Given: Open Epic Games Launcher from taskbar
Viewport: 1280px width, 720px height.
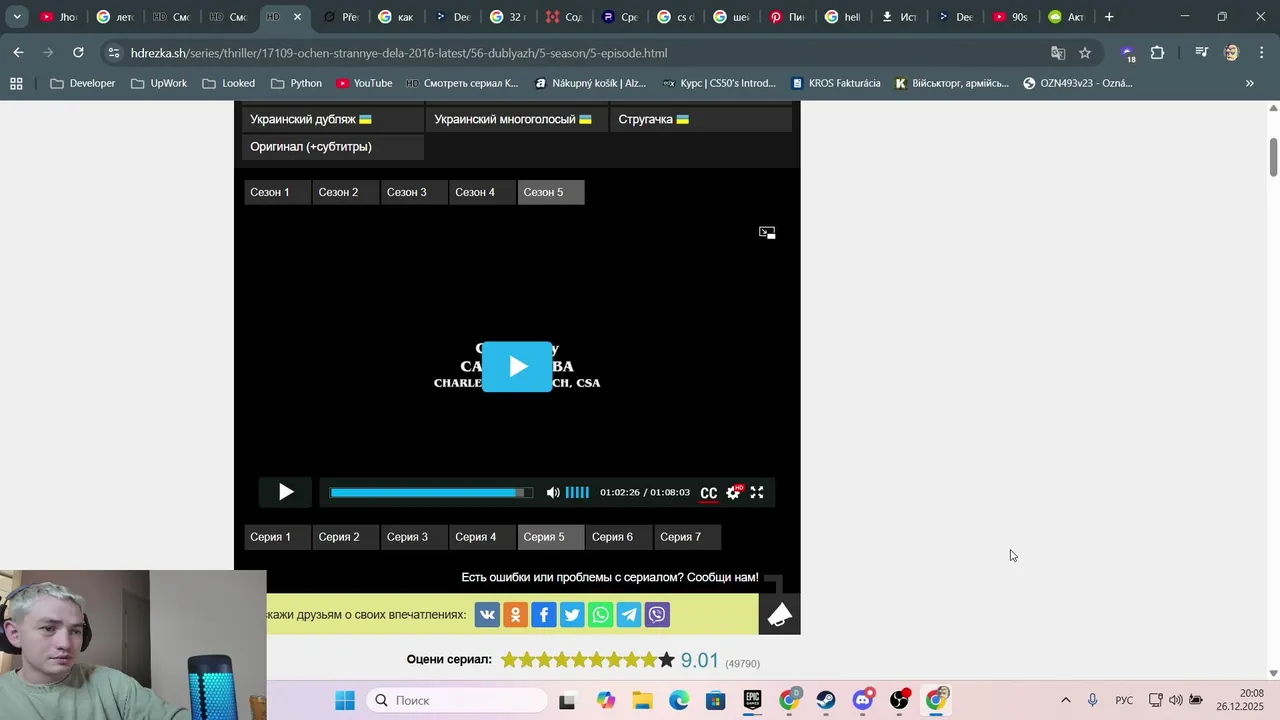Looking at the screenshot, I should tap(752, 700).
